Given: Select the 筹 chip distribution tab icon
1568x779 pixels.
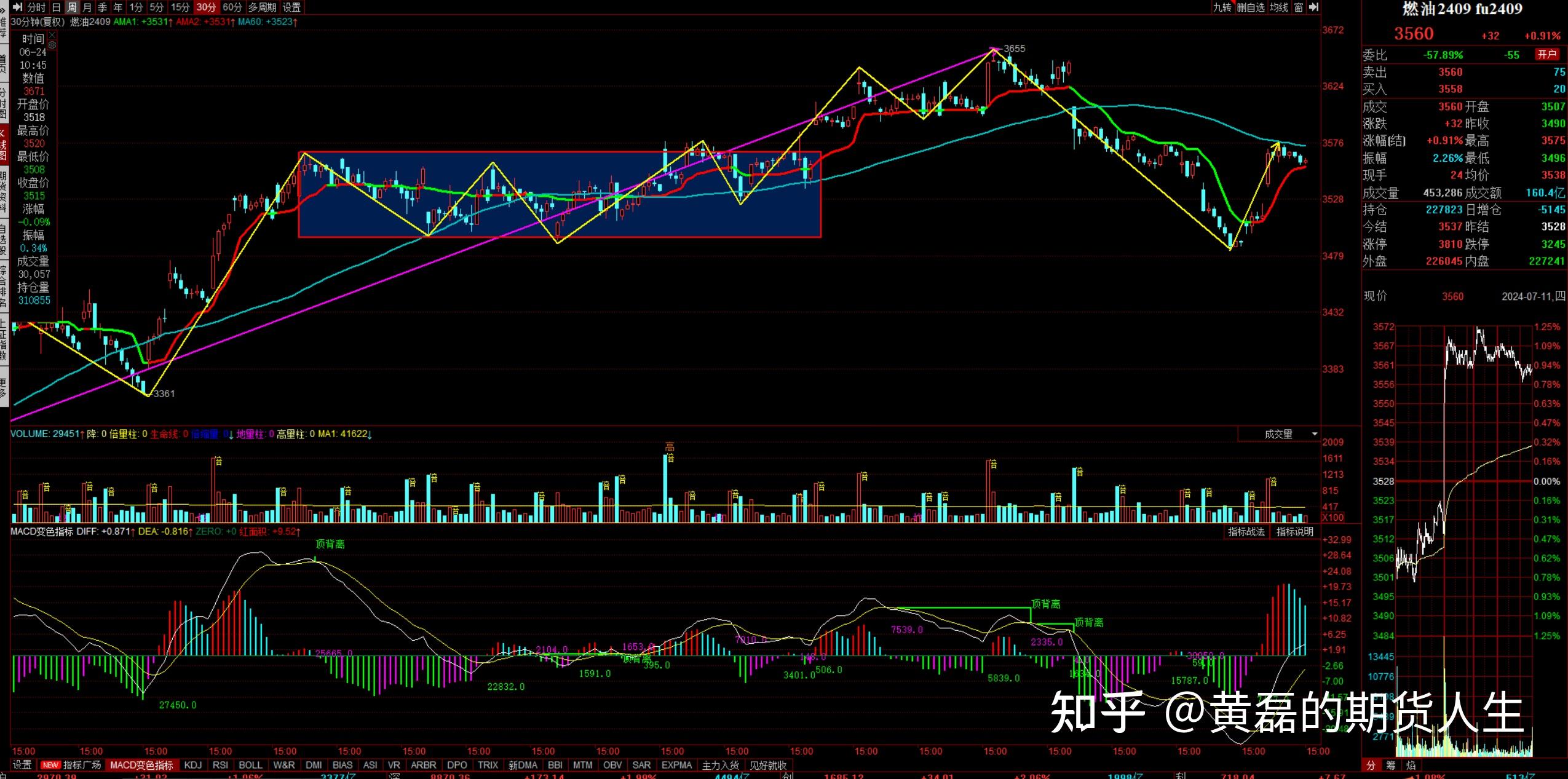Looking at the screenshot, I should tap(1391, 765).
